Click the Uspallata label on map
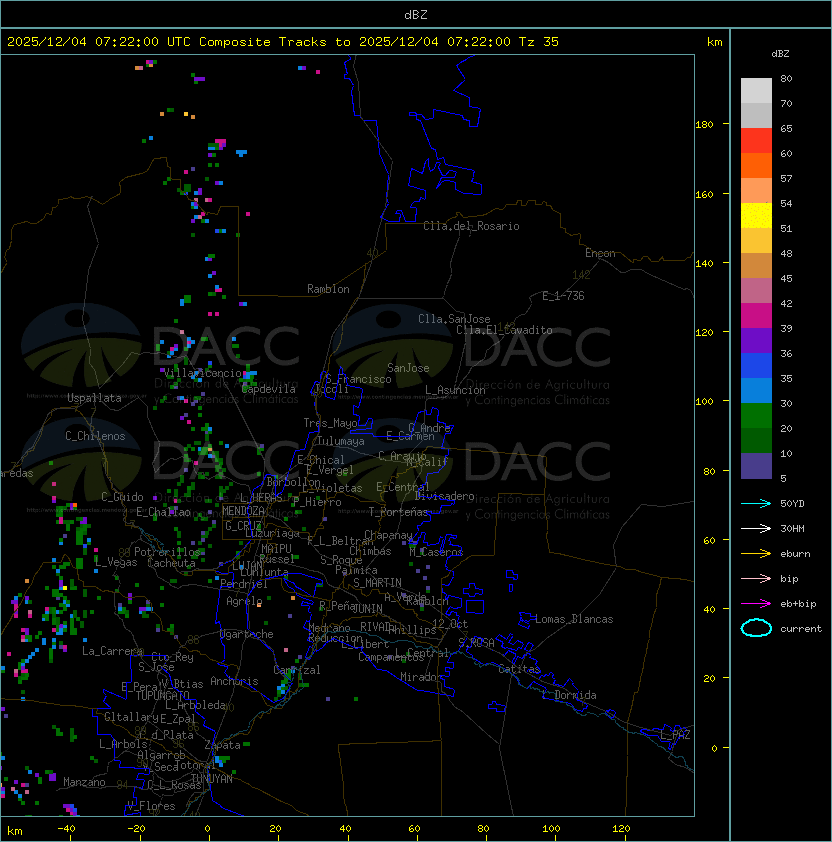 coord(94,398)
